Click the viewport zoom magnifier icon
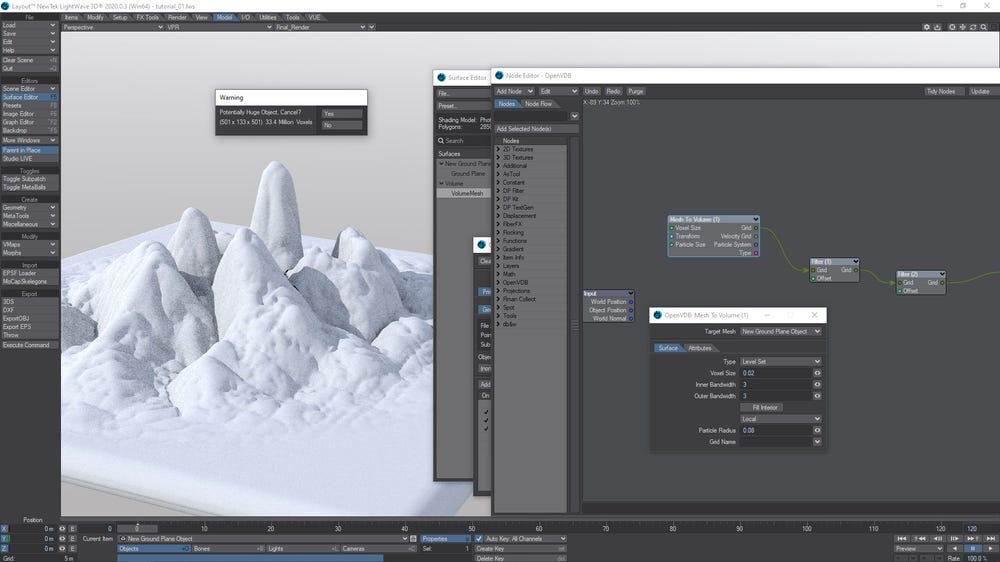The width and height of the screenshot is (1000, 562). click(x=984, y=27)
